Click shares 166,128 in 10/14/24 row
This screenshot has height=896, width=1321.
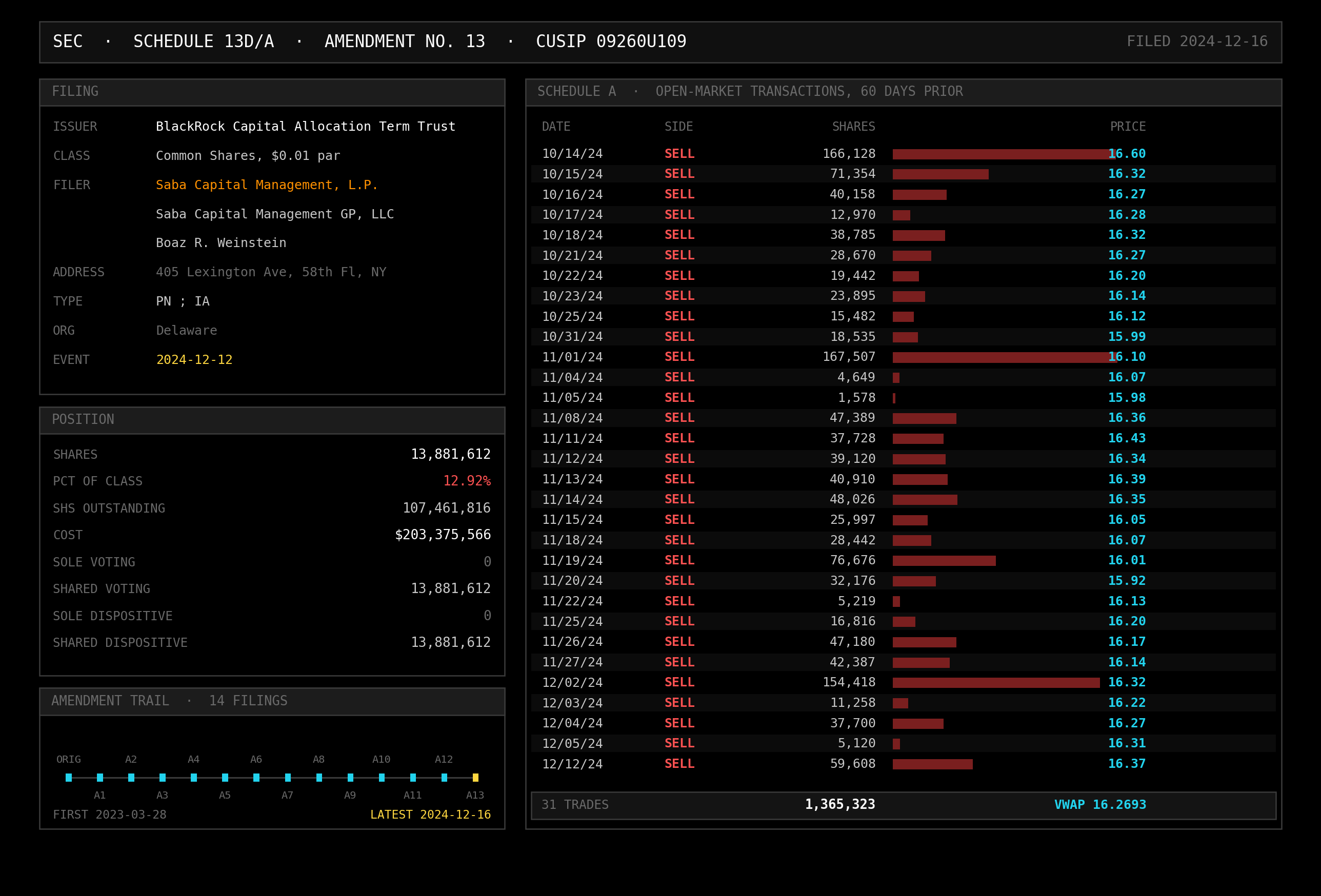tap(849, 154)
